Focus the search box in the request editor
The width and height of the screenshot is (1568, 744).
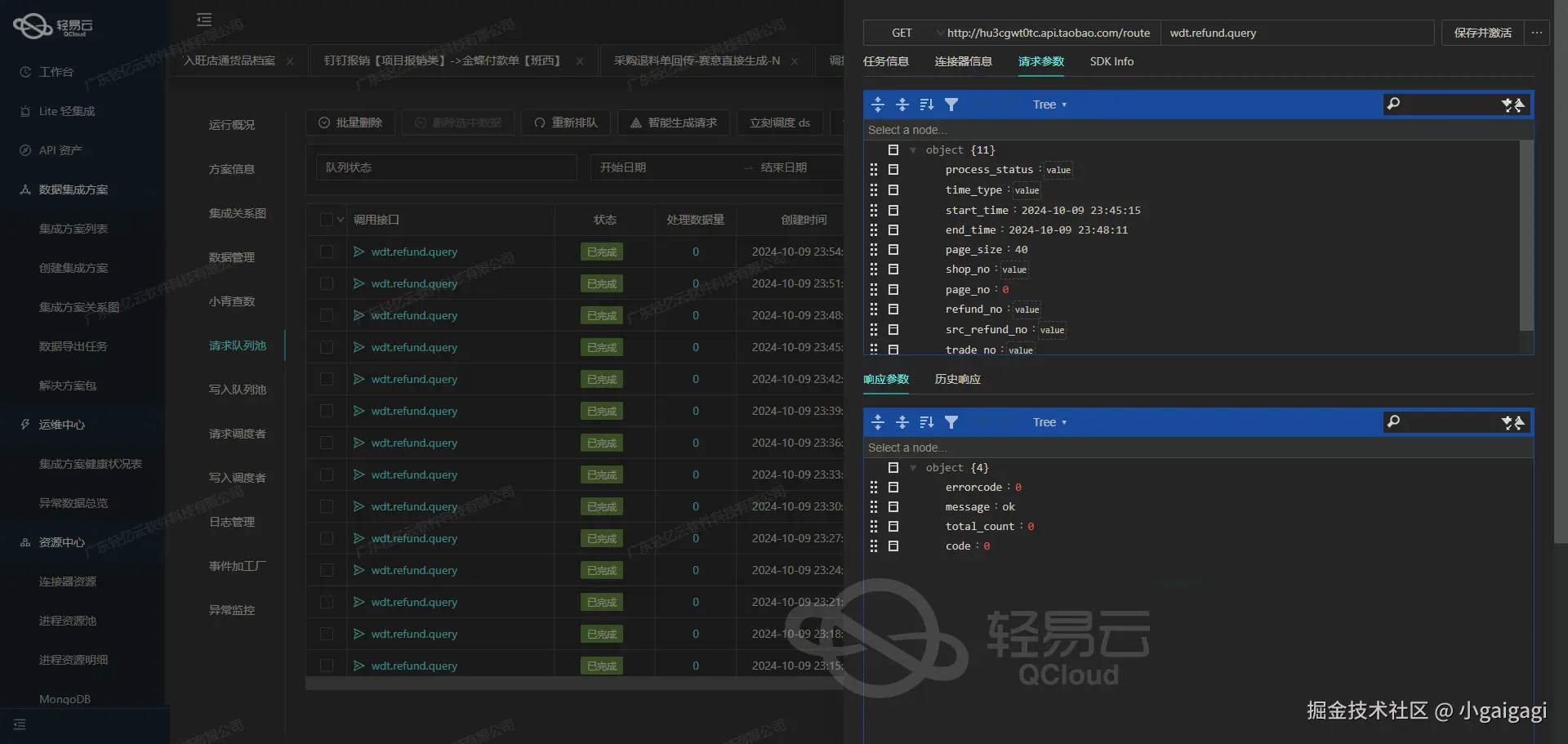pyautogui.click(x=1448, y=105)
